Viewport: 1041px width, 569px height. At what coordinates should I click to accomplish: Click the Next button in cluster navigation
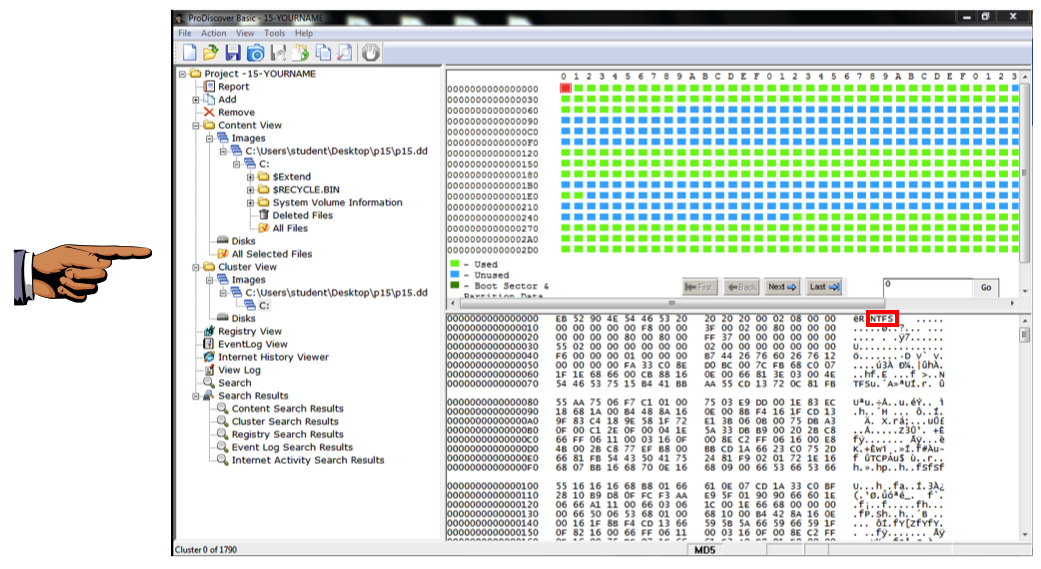[782, 287]
